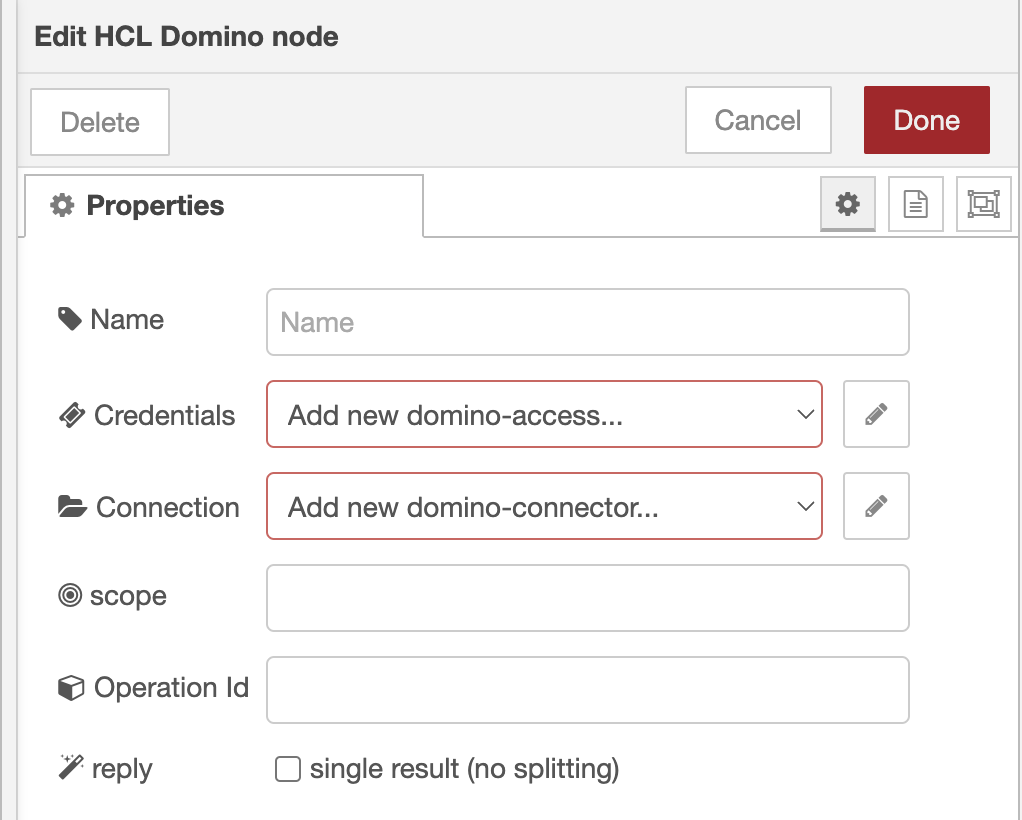The height and width of the screenshot is (820, 1022).
Task: Click the ticket icon beside Credentials
Action: (x=72, y=415)
